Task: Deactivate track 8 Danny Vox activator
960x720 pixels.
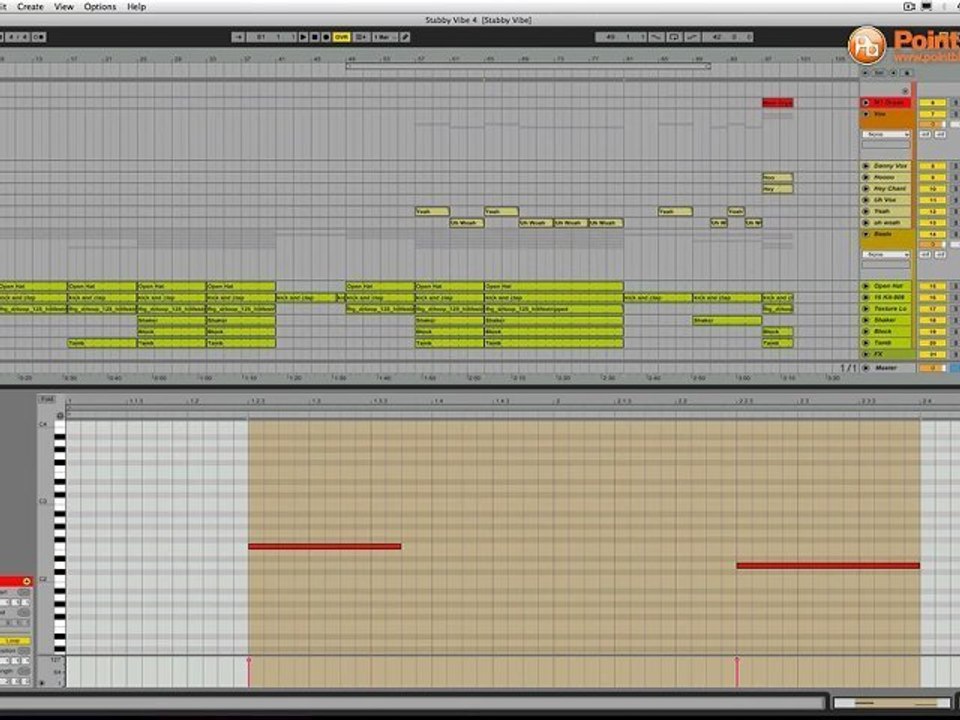Action: pos(932,166)
